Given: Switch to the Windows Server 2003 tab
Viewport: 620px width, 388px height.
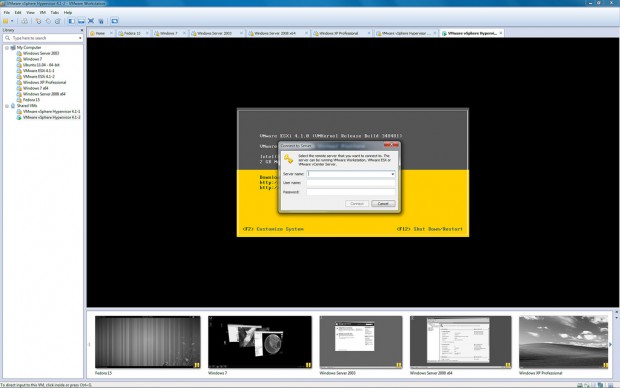Looking at the screenshot, I should pos(214,33).
